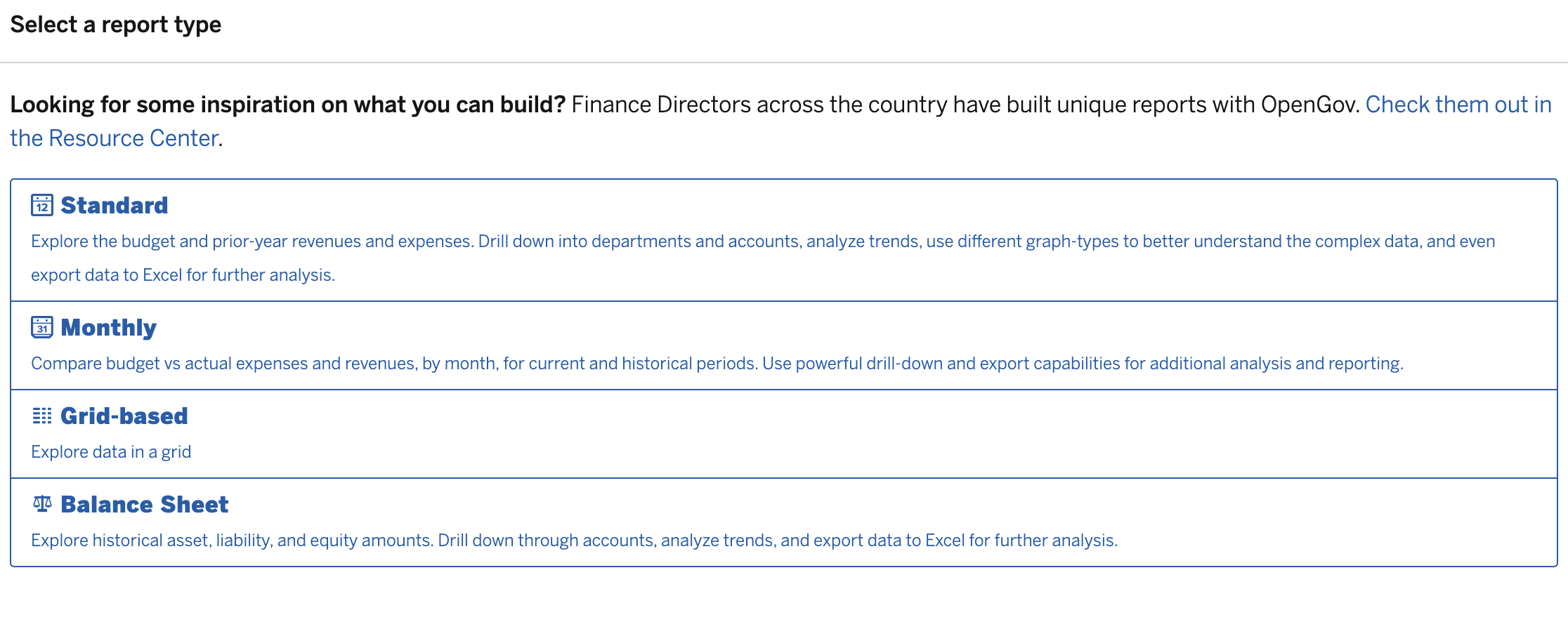The image size is (1568, 622).
Task: Click the 'Explore data in a grid' text
Action: point(111,452)
